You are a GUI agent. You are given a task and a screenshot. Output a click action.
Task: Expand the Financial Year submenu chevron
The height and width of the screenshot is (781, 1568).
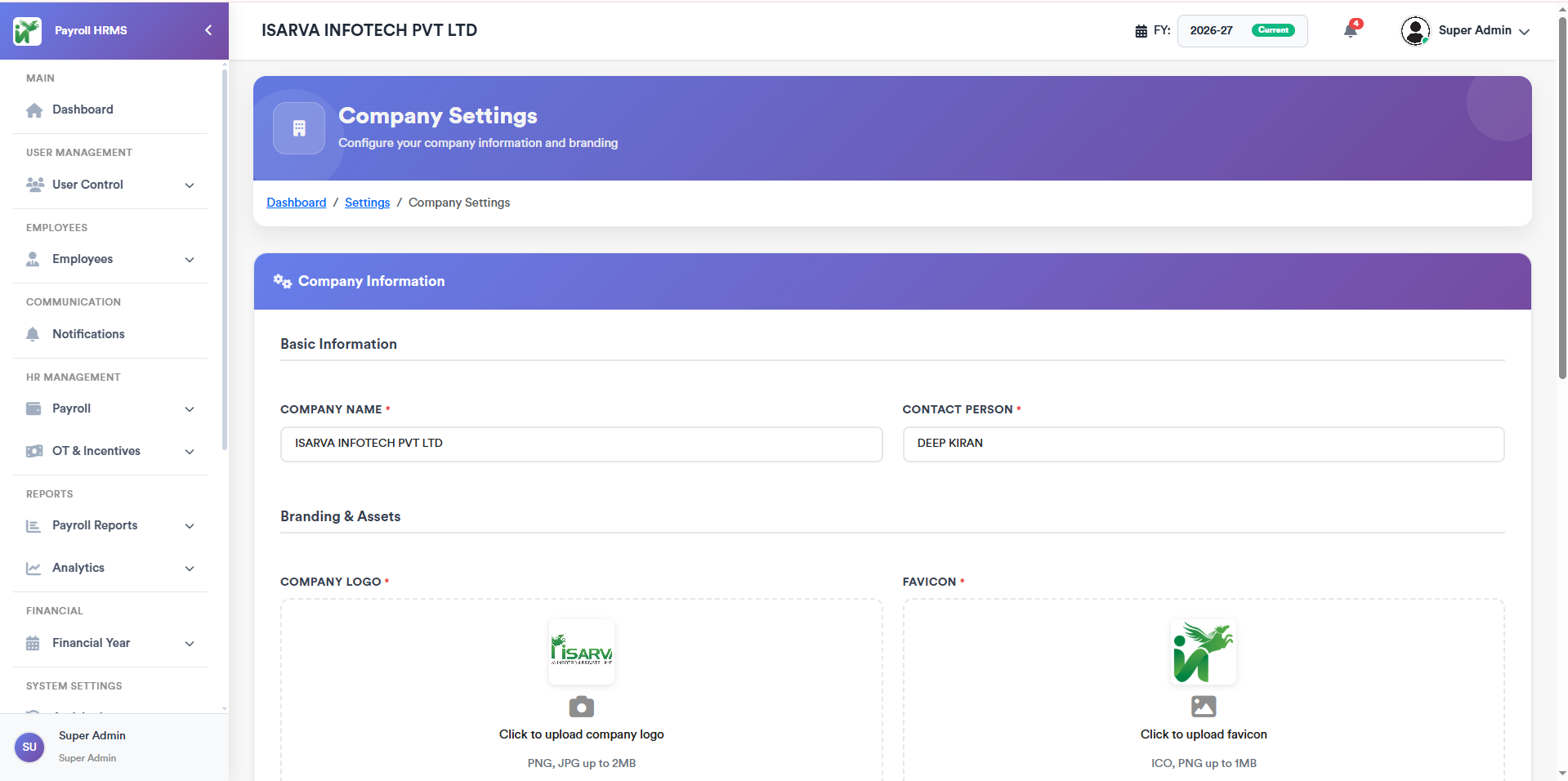point(190,644)
